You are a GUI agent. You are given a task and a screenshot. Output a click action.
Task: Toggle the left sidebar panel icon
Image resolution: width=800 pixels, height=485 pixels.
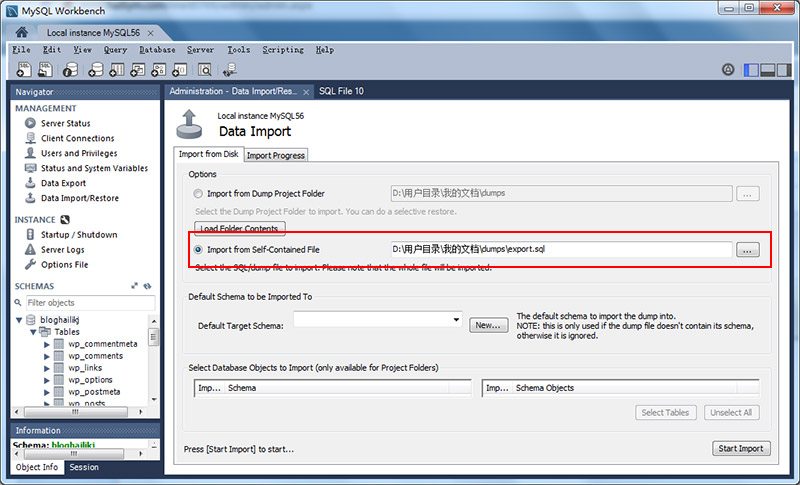(751, 70)
